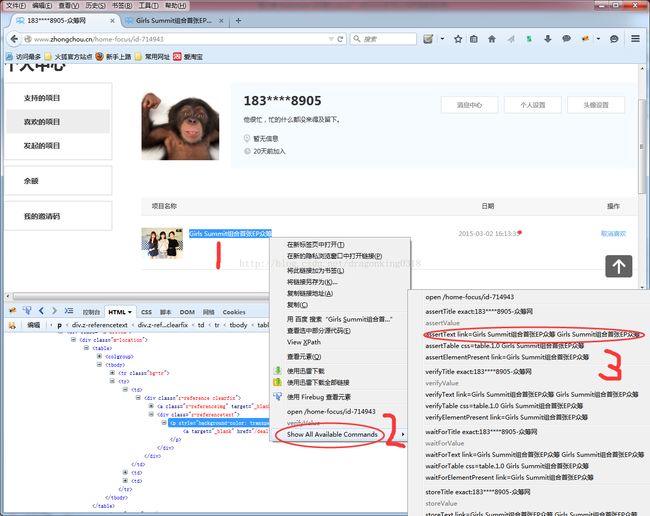Open the URL bar history dropdown arrow
Image resolution: width=650 pixels, height=516 pixels.
coord(331,39)
